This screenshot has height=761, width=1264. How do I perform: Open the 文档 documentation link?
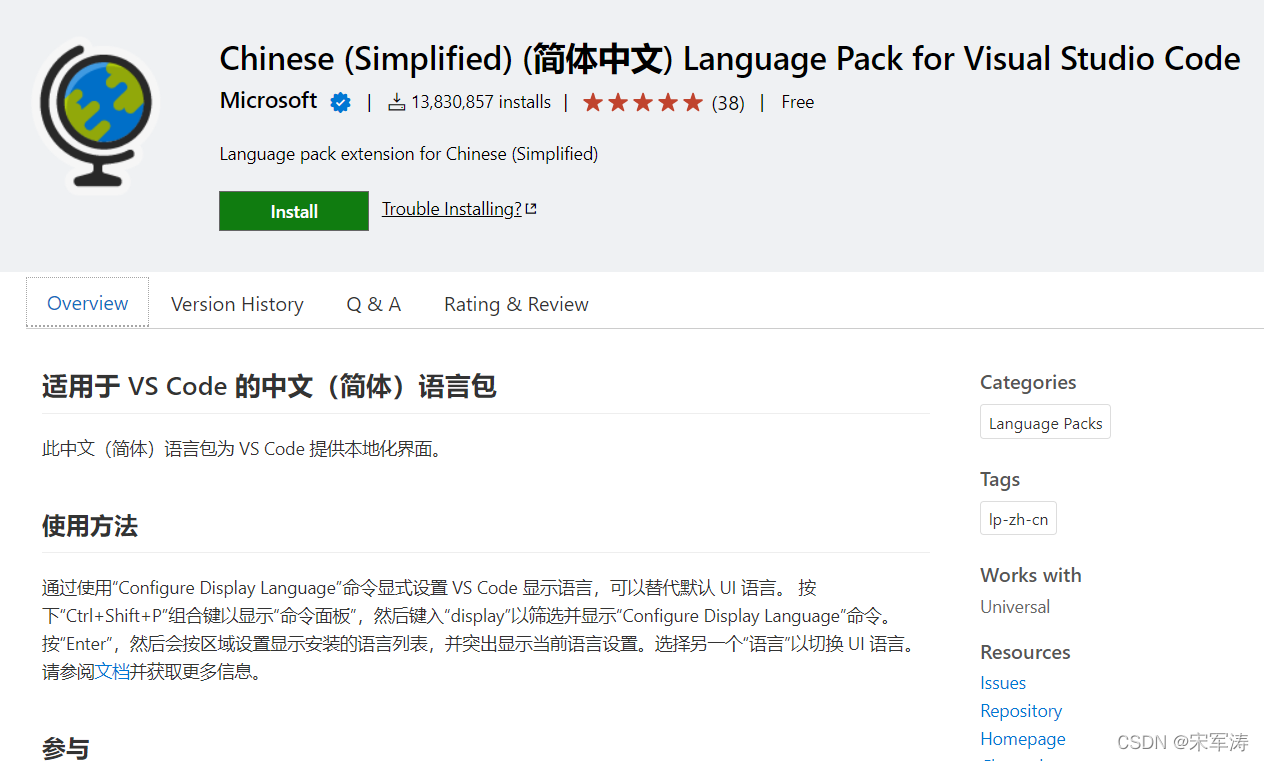(x=113, y=672)
